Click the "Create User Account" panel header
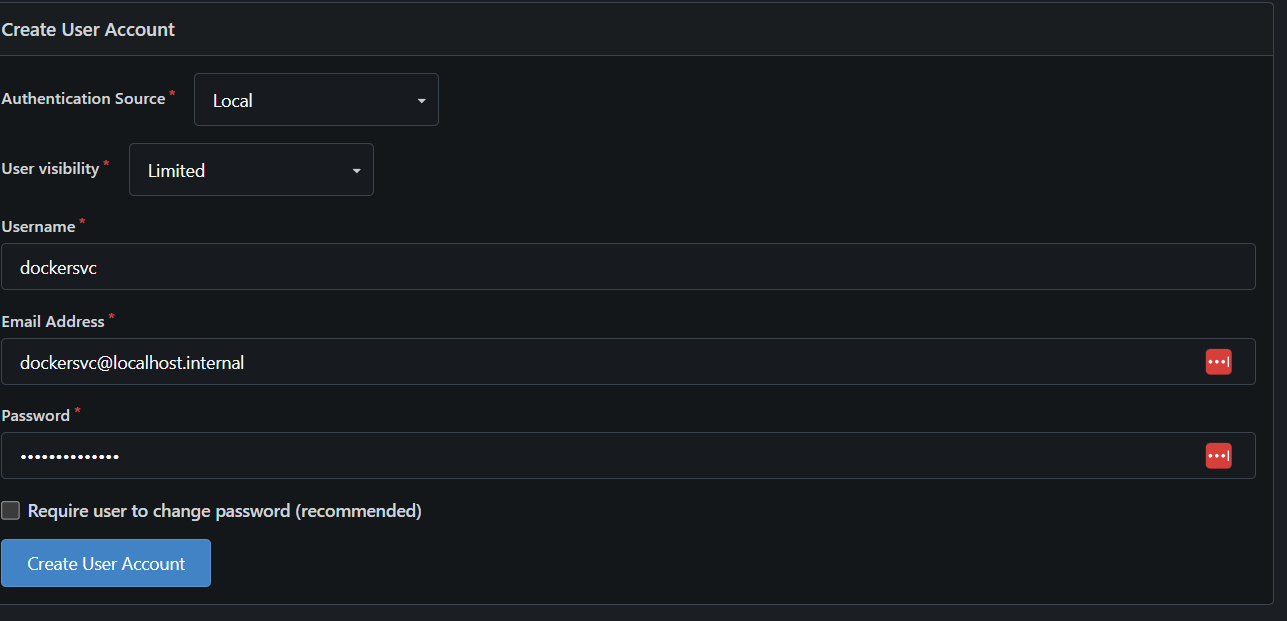The image size is (1287, 621). click(88, 30)
